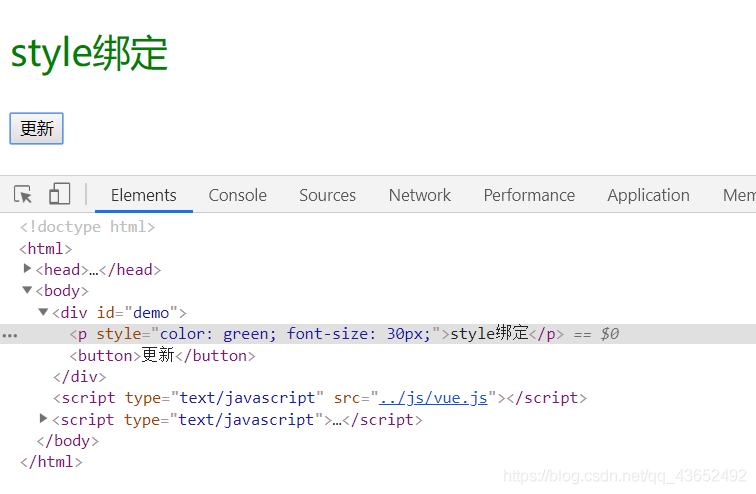The width and height of the screenshot is (756, 494).
Task: Expand the head element node
Action: pyautogui.click(x=27, y=268)
